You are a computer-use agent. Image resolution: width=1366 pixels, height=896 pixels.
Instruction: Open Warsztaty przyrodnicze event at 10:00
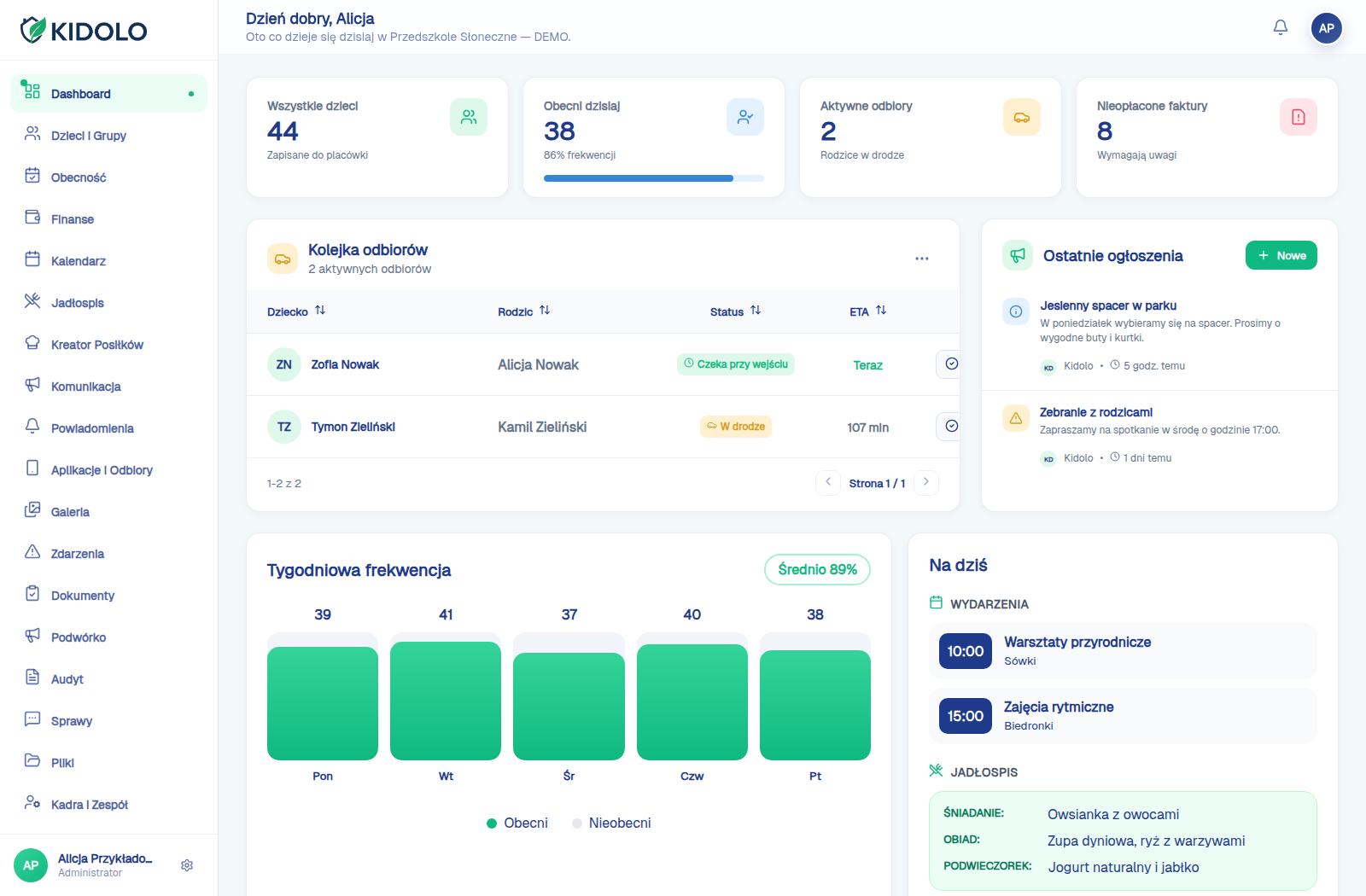coord(1123,651)
